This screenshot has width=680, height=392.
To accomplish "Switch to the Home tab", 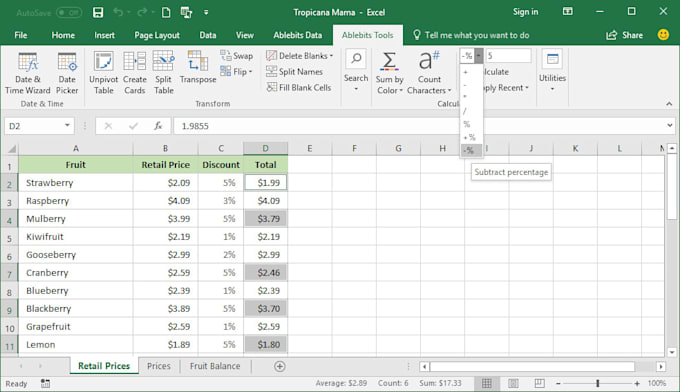I will tap(63, 35).
